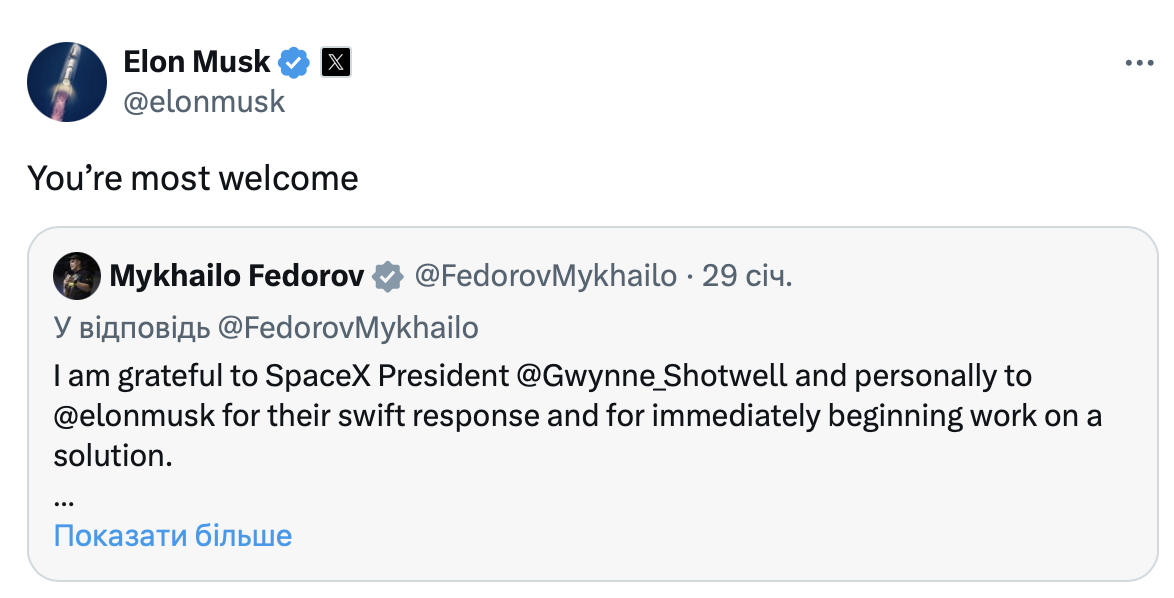Open the Elon Musk display name
The image size is (1174, 598).
[197, 62]
